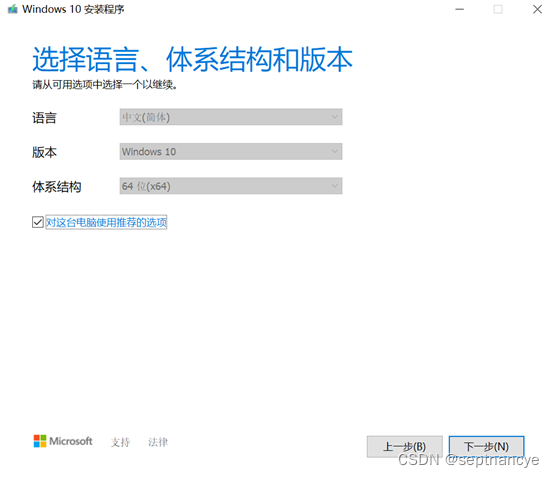This screenshot has height=477, width=554.
Task: Uncheck the 对这台电脑使用推荐的选项 checkbox
Action: 38,222
